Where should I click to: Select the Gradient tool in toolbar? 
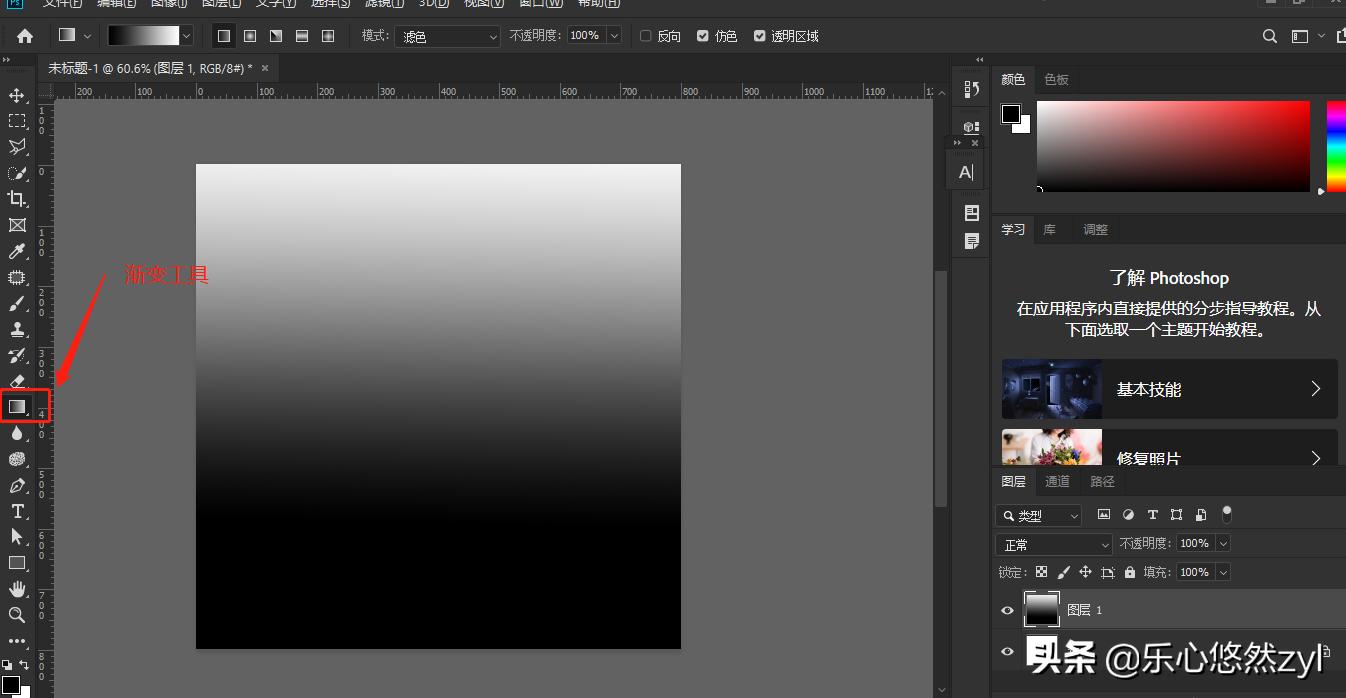17,406
